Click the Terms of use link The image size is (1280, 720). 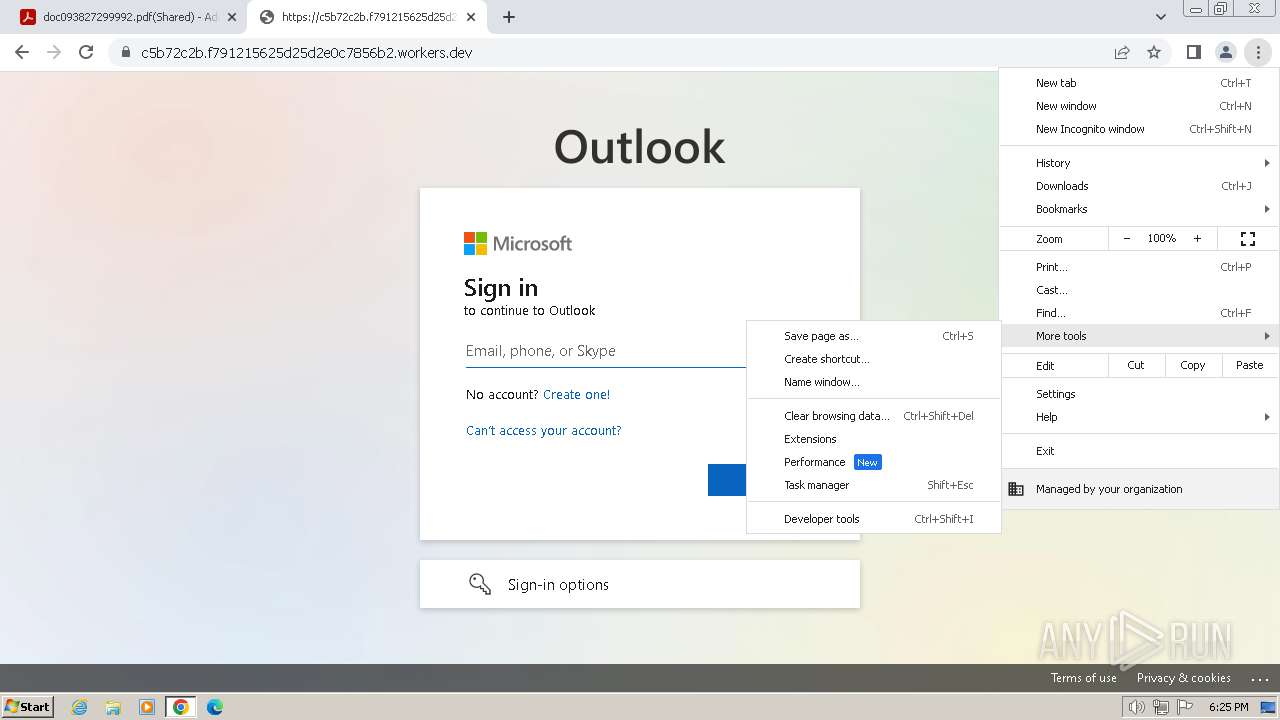click(x=1083, y=678)
